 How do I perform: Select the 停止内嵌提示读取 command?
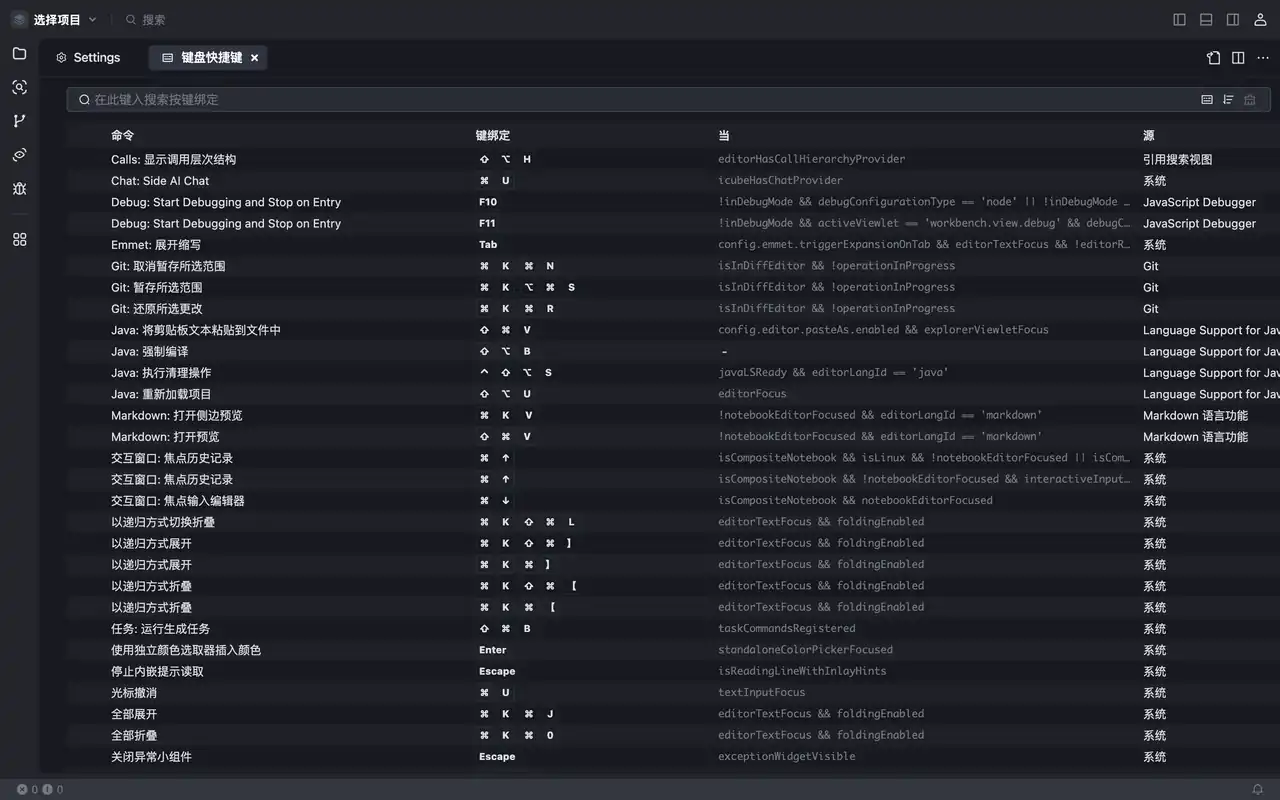[x=157, y=672]
